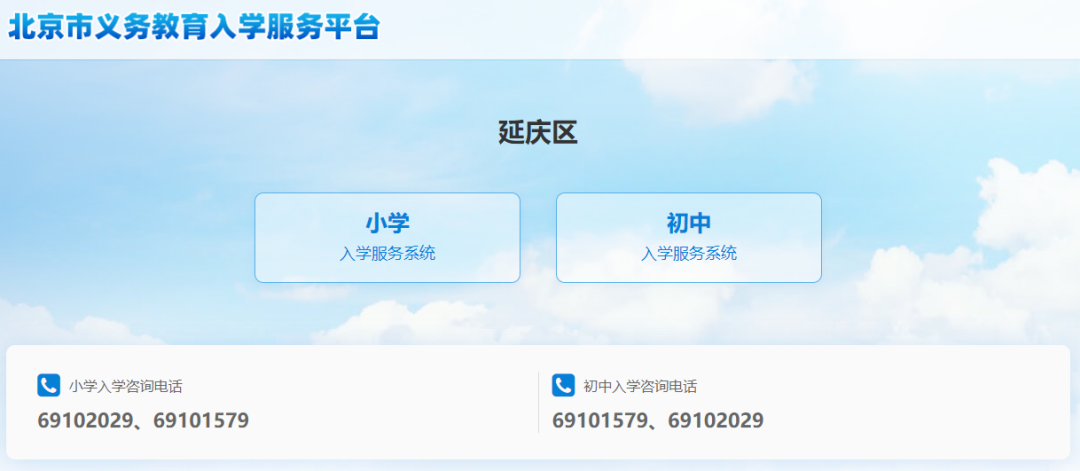
Task: Click the vertical divider between phone sections
Action: pos(539,402)
